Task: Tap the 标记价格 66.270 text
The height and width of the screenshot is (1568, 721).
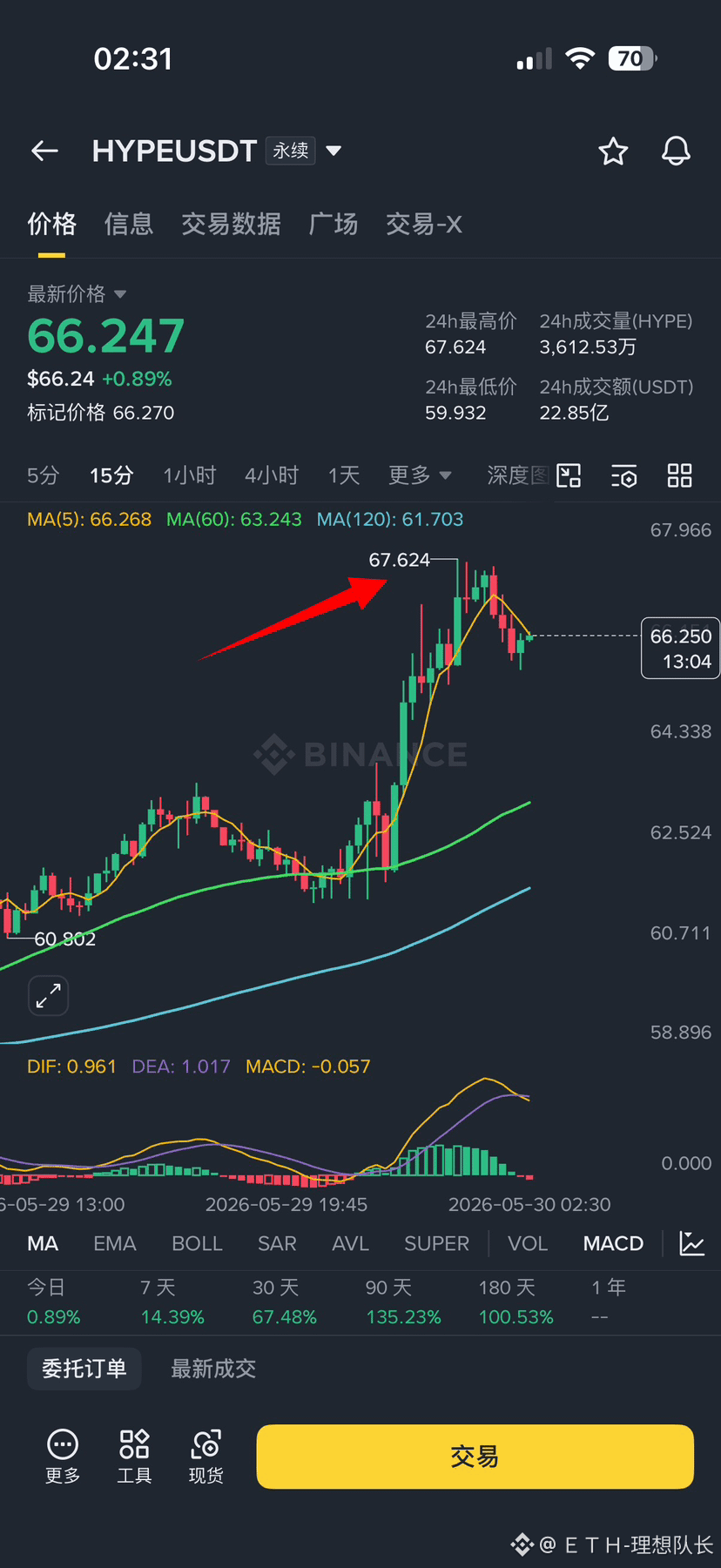Action: 100,413
